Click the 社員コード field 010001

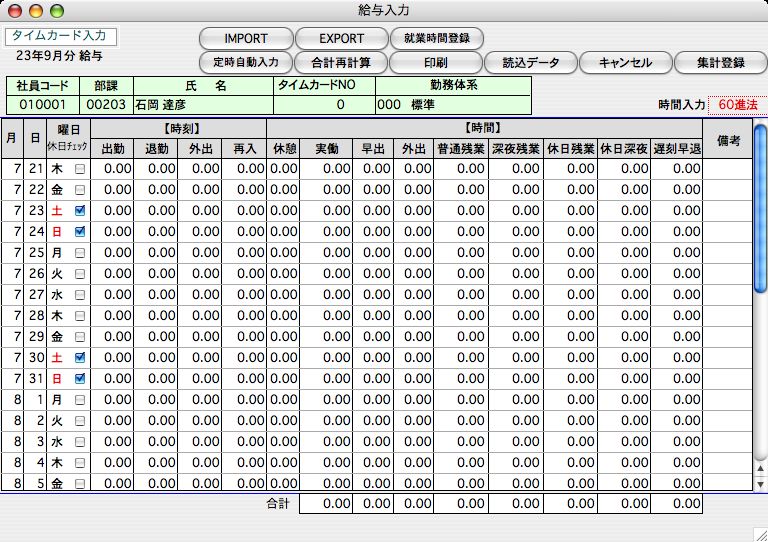coord(41,104)
